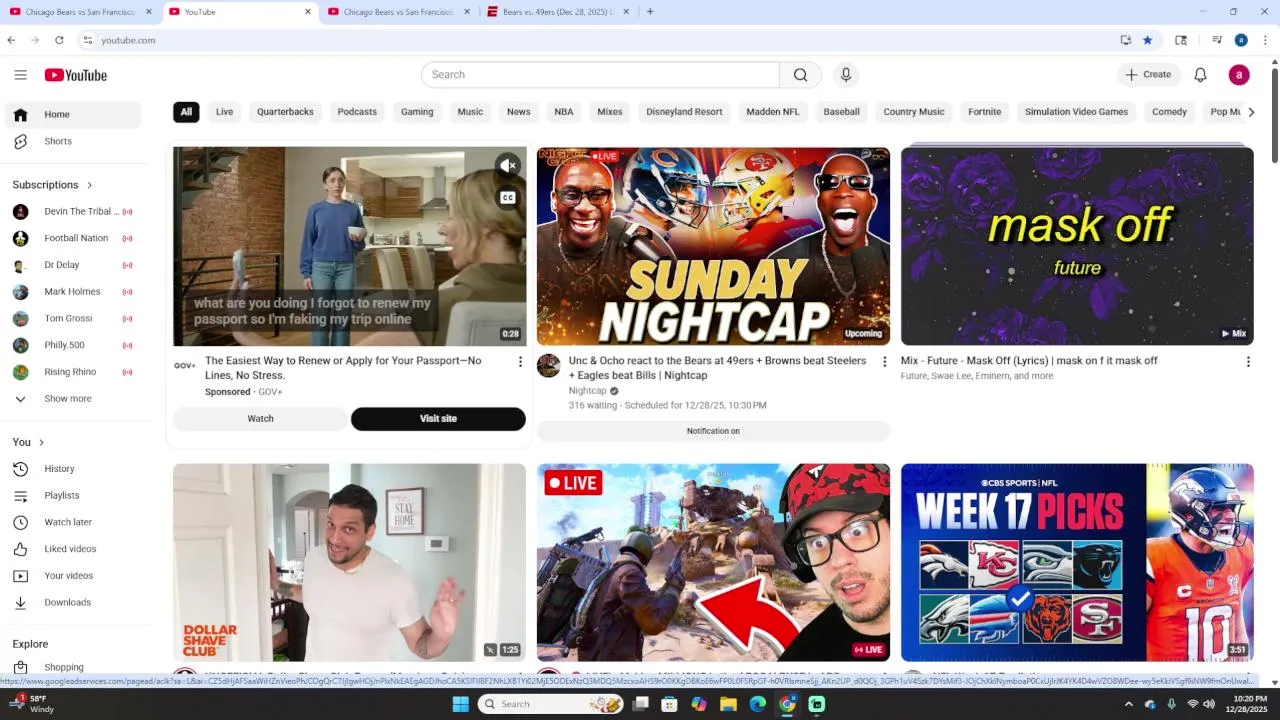Unmute the passport ad video preview
The image size is (1280, 720).
pyautogui.click(x=508, y=165)
